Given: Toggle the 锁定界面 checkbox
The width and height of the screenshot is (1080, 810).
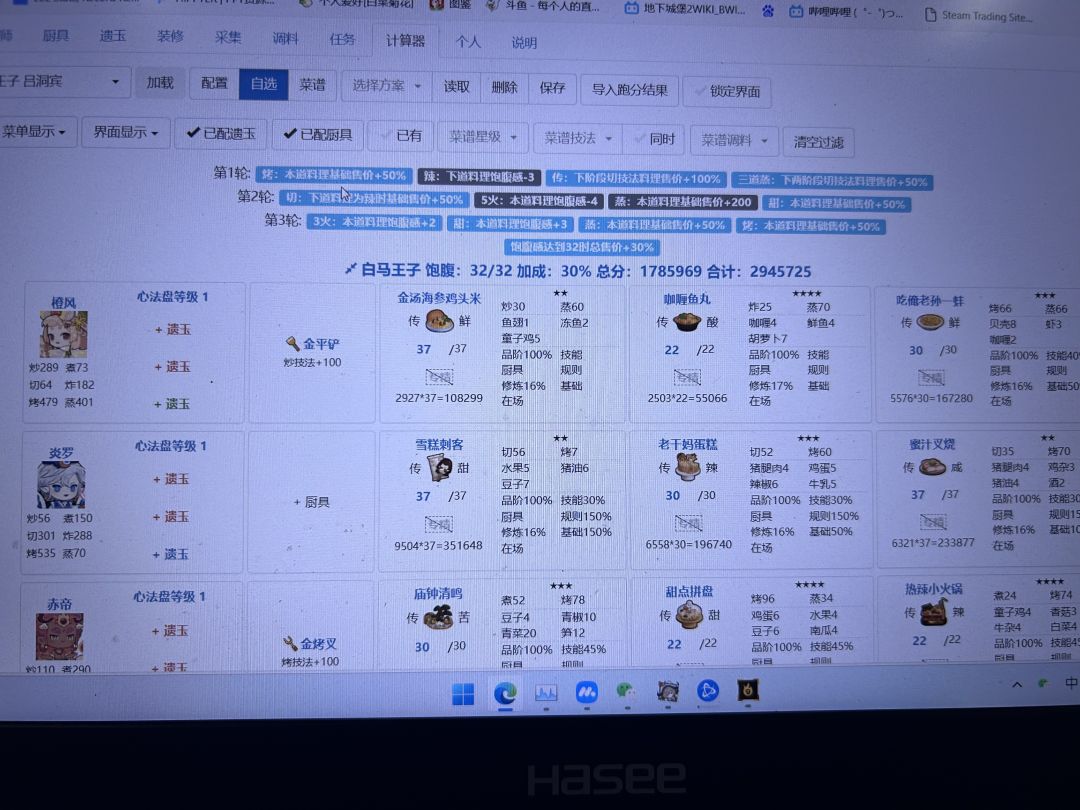Looking at the screenshot, I should 727,92.
